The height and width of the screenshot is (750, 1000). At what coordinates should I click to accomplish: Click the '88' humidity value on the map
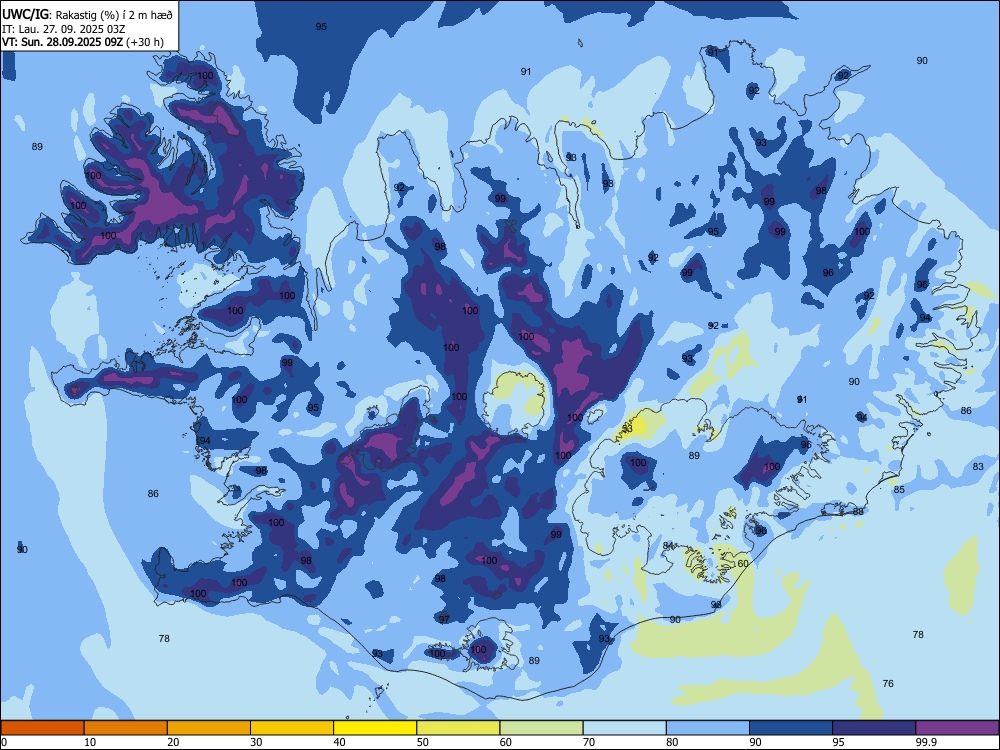[858, 511]
